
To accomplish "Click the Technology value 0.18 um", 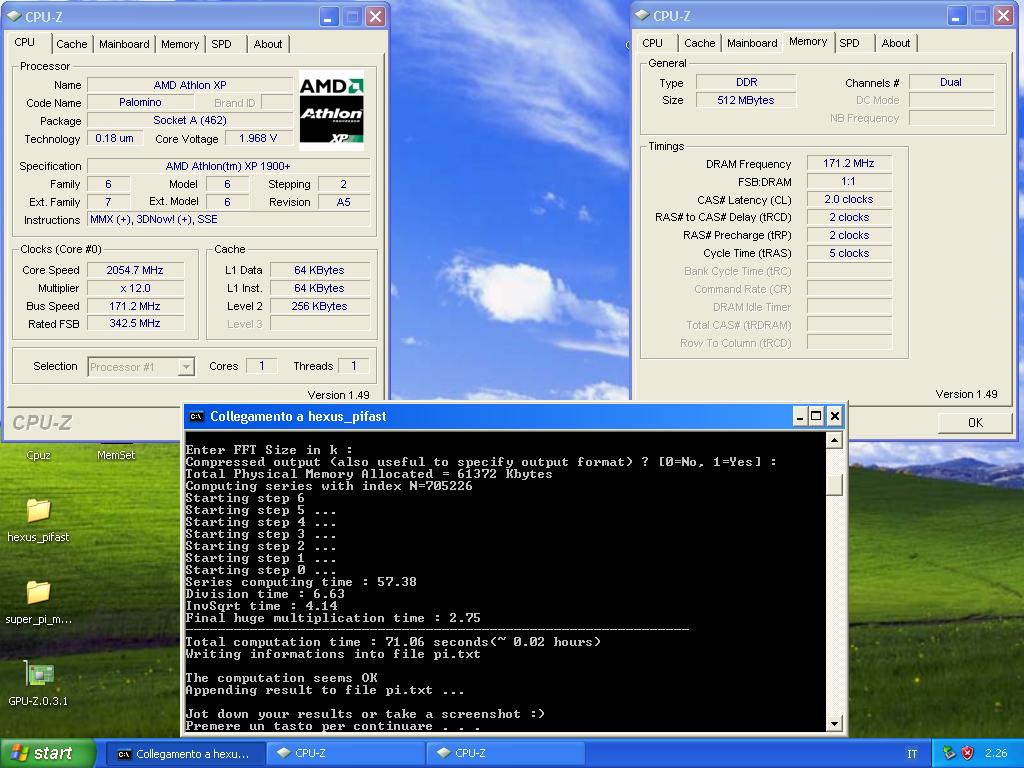I will point(114,138).
